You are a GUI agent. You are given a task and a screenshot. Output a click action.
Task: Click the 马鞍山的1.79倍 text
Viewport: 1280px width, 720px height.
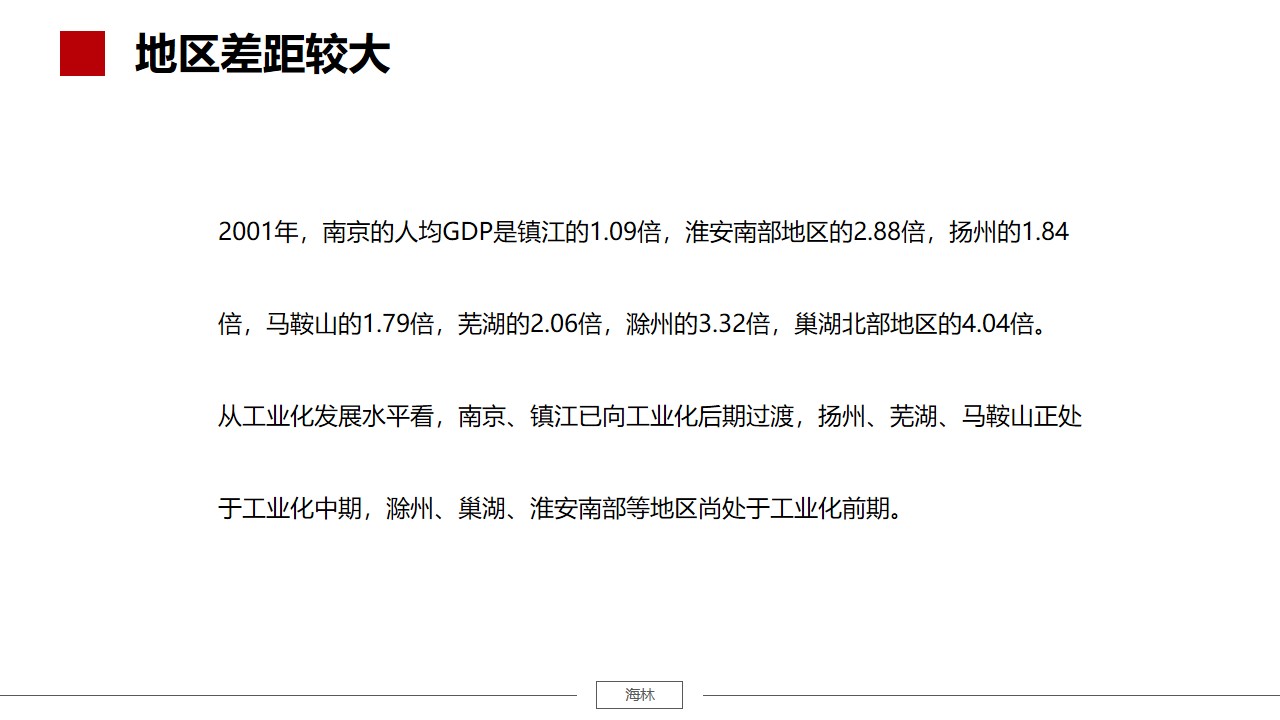click(x=349, y=325)
